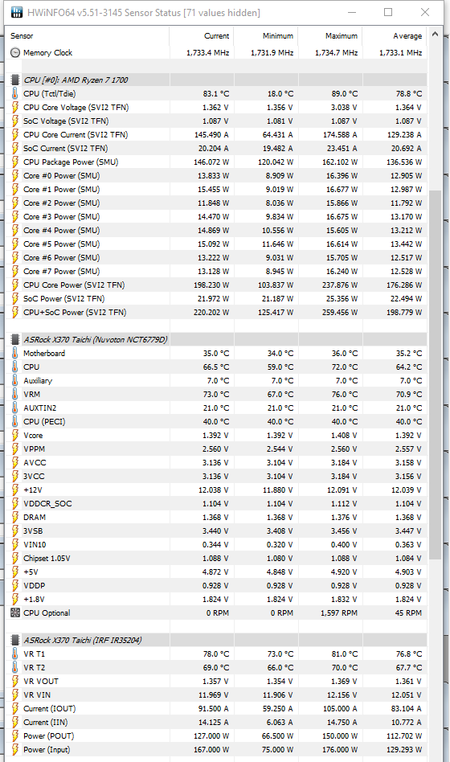Select the +1.8V row label
This screenshot has height=762, width=450.
click(x=34, y=599)
